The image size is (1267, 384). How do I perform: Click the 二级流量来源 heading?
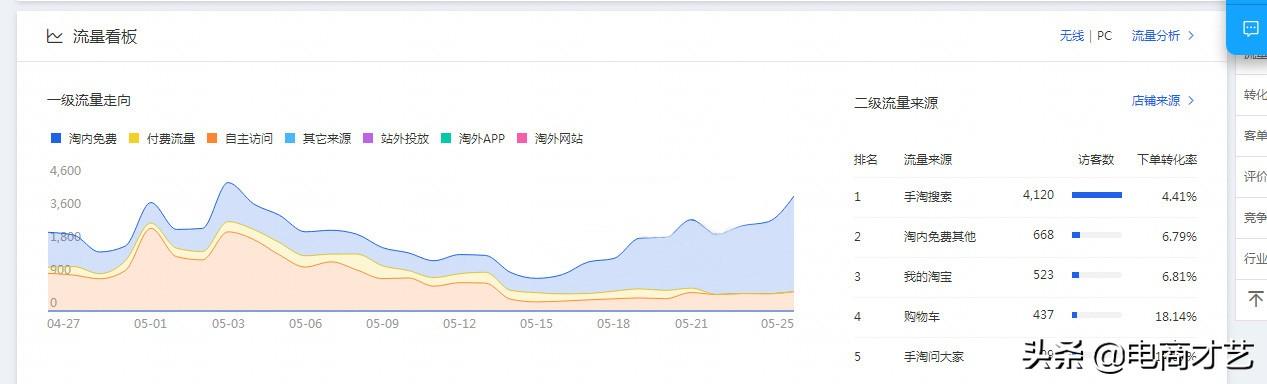pos(896,102)
